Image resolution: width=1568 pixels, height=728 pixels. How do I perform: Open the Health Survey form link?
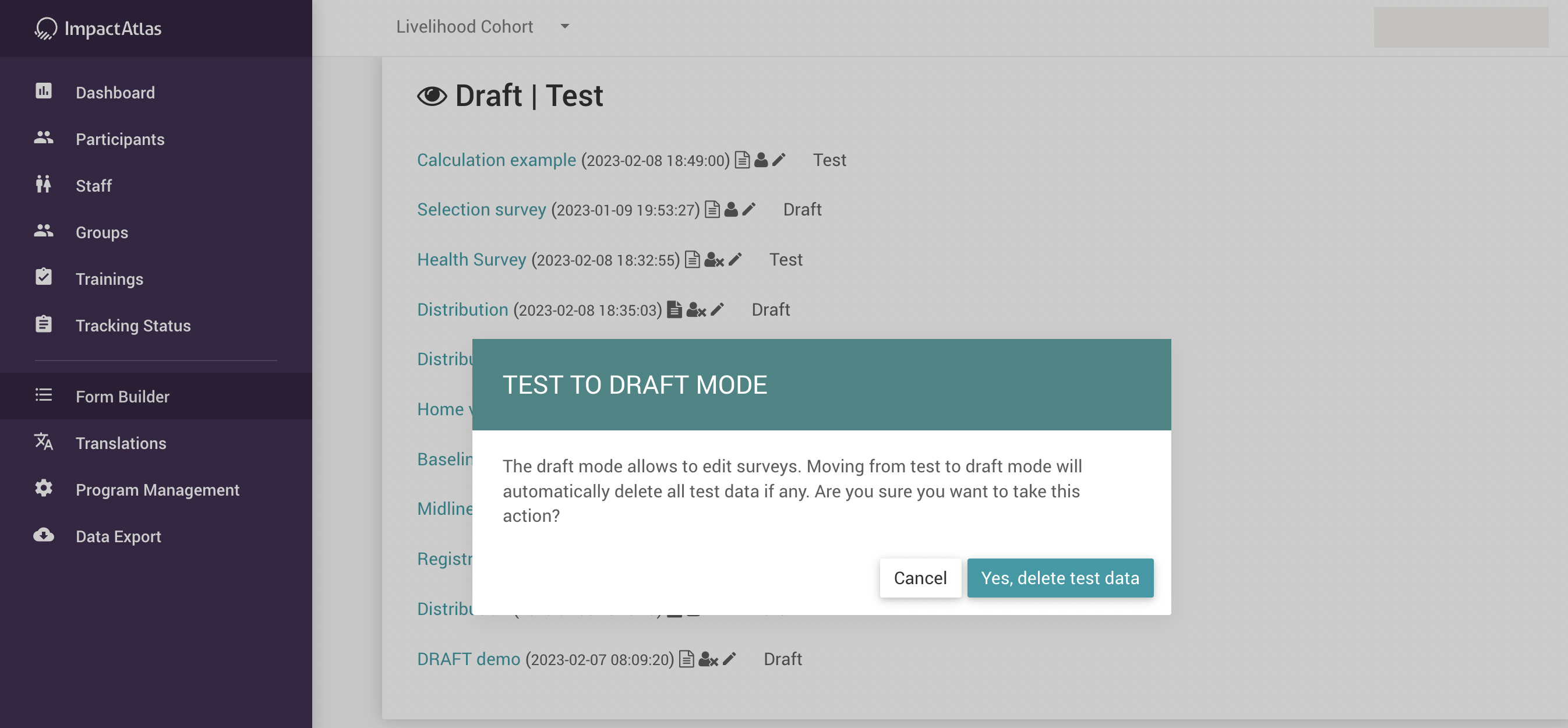pyautogui.click(x=471, y=260)
